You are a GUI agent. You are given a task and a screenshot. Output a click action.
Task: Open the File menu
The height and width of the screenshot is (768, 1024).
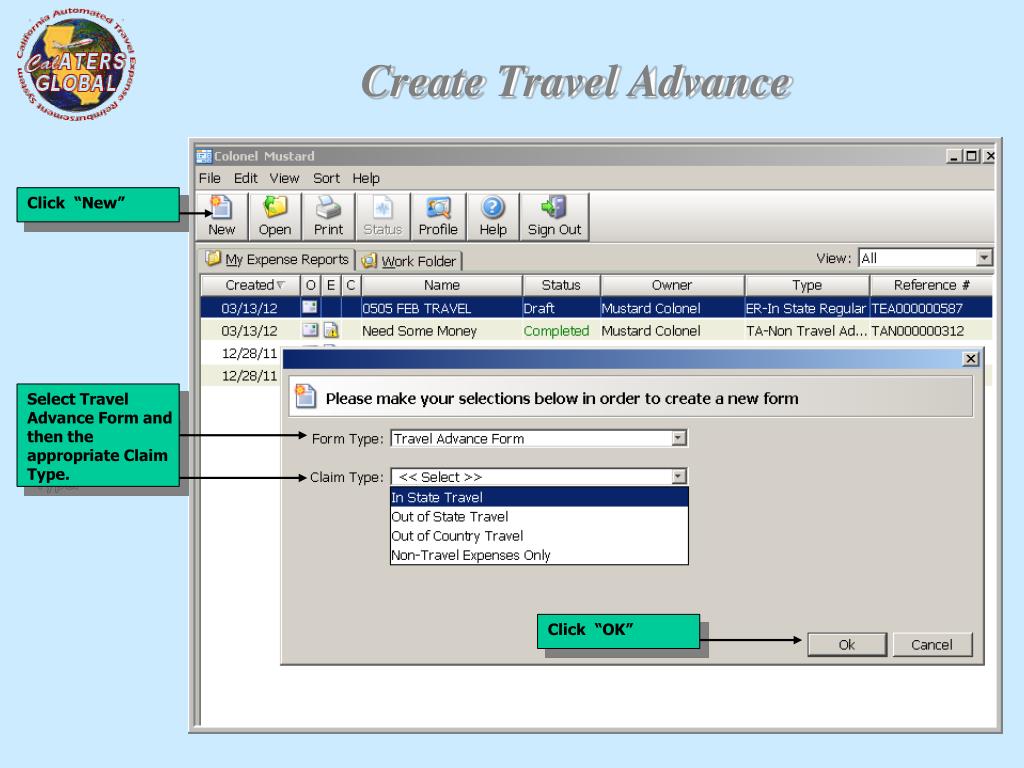[x=210, y=178]
